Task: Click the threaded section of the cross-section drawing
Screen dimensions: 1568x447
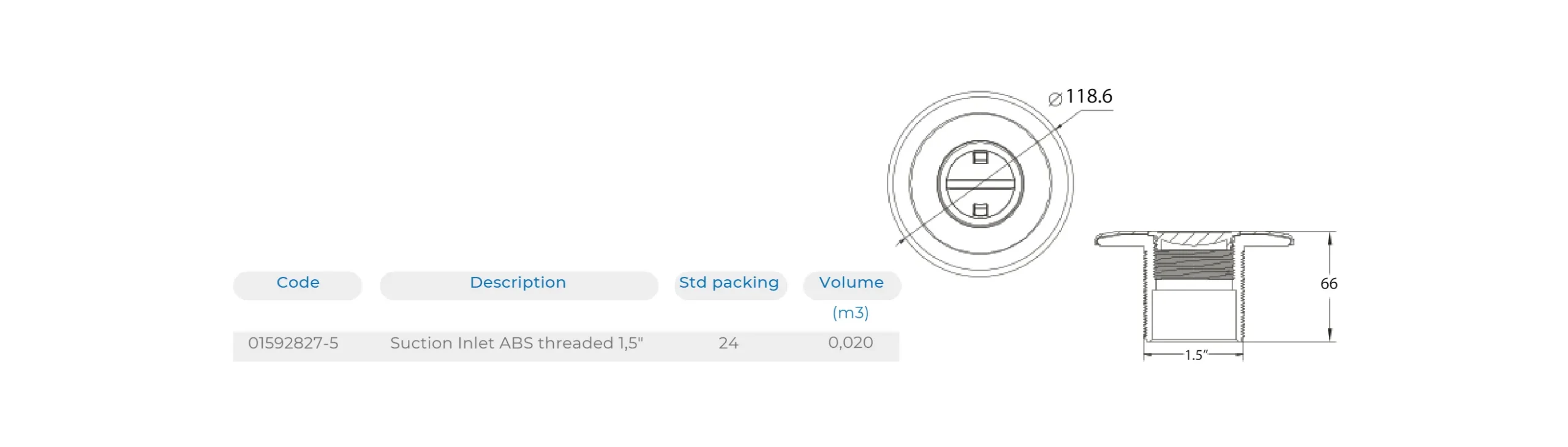Action: pyautogui.click(x=1193, y=265)
